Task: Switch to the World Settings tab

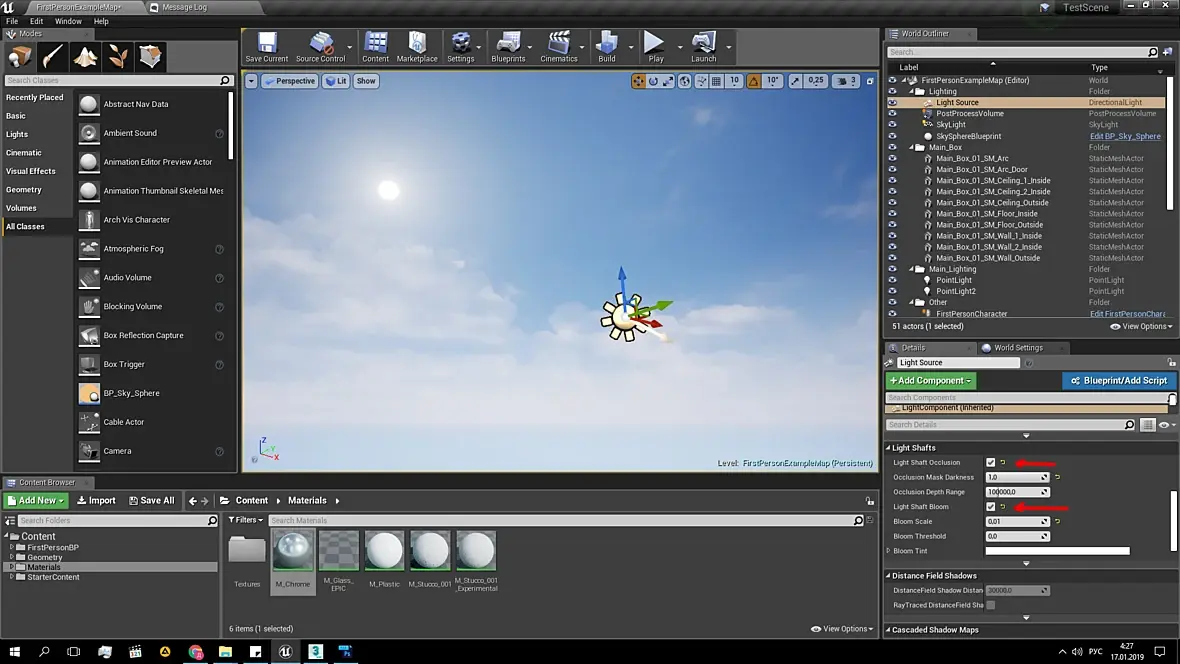Action: tap(1017, 348)
